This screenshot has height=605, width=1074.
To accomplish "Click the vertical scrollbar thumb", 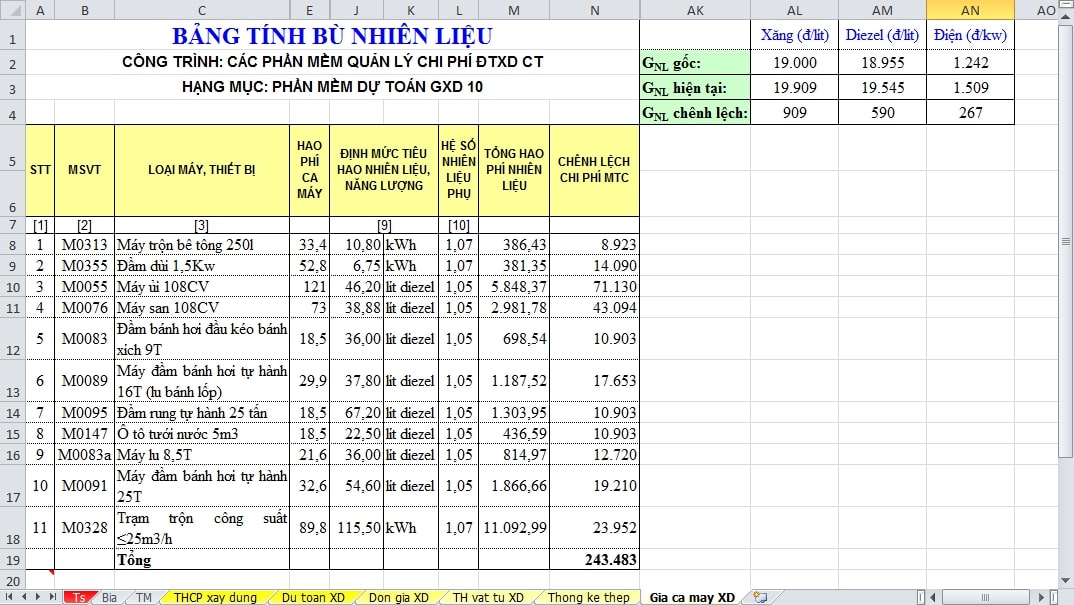I will [1065, 240].
